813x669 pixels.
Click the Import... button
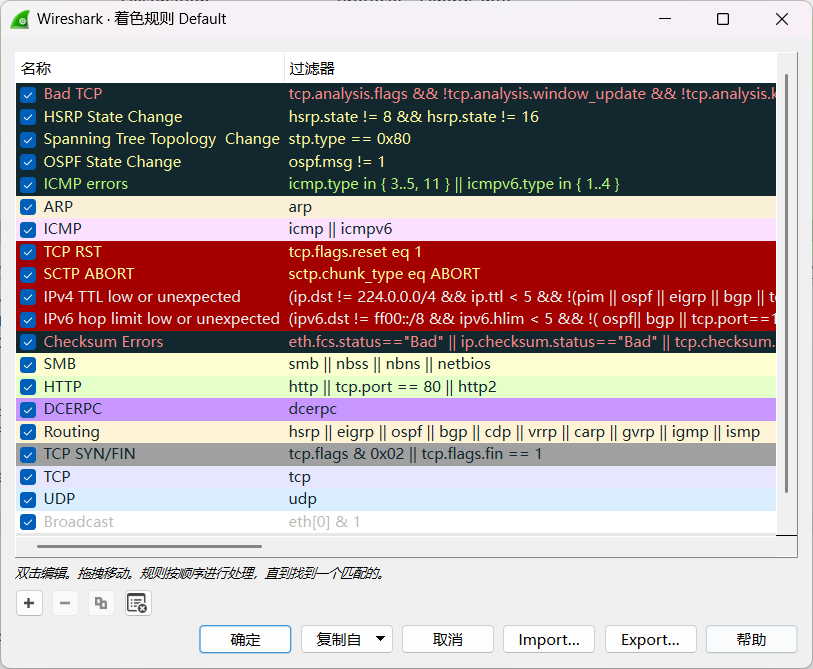[549, 639]
